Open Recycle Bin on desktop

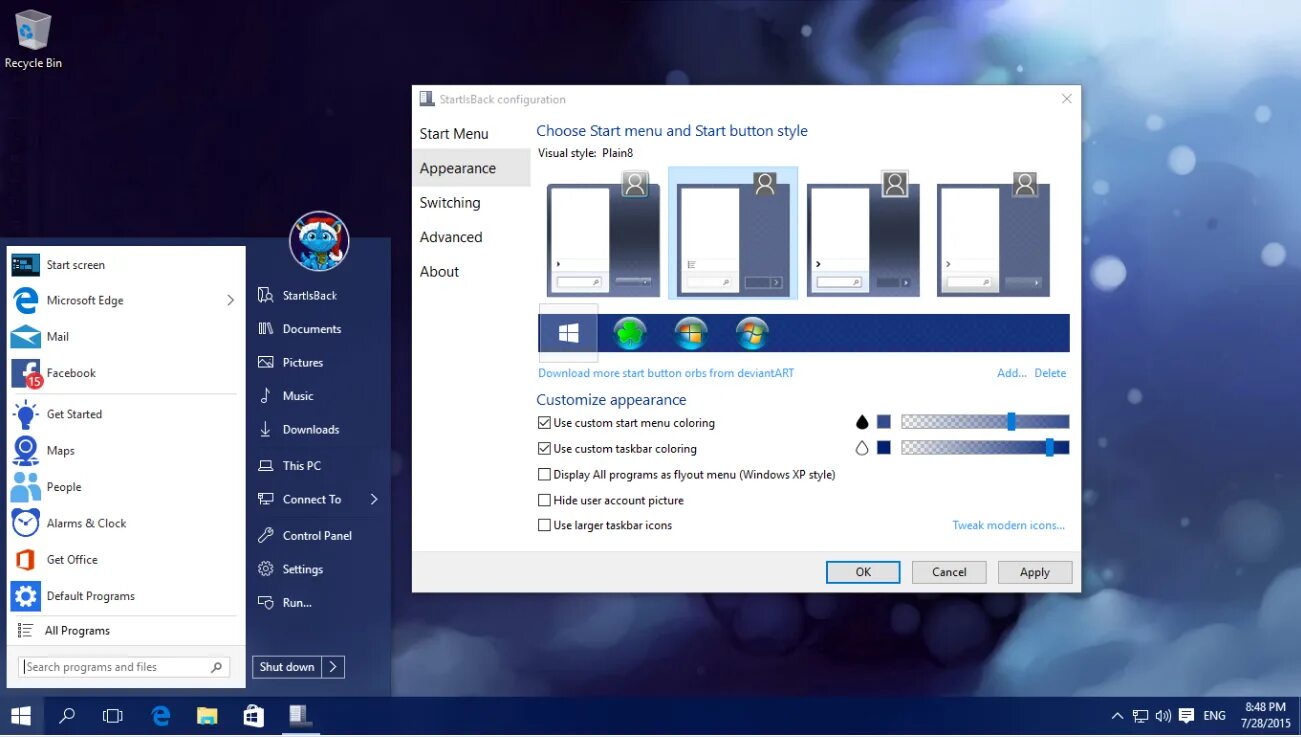33,40
